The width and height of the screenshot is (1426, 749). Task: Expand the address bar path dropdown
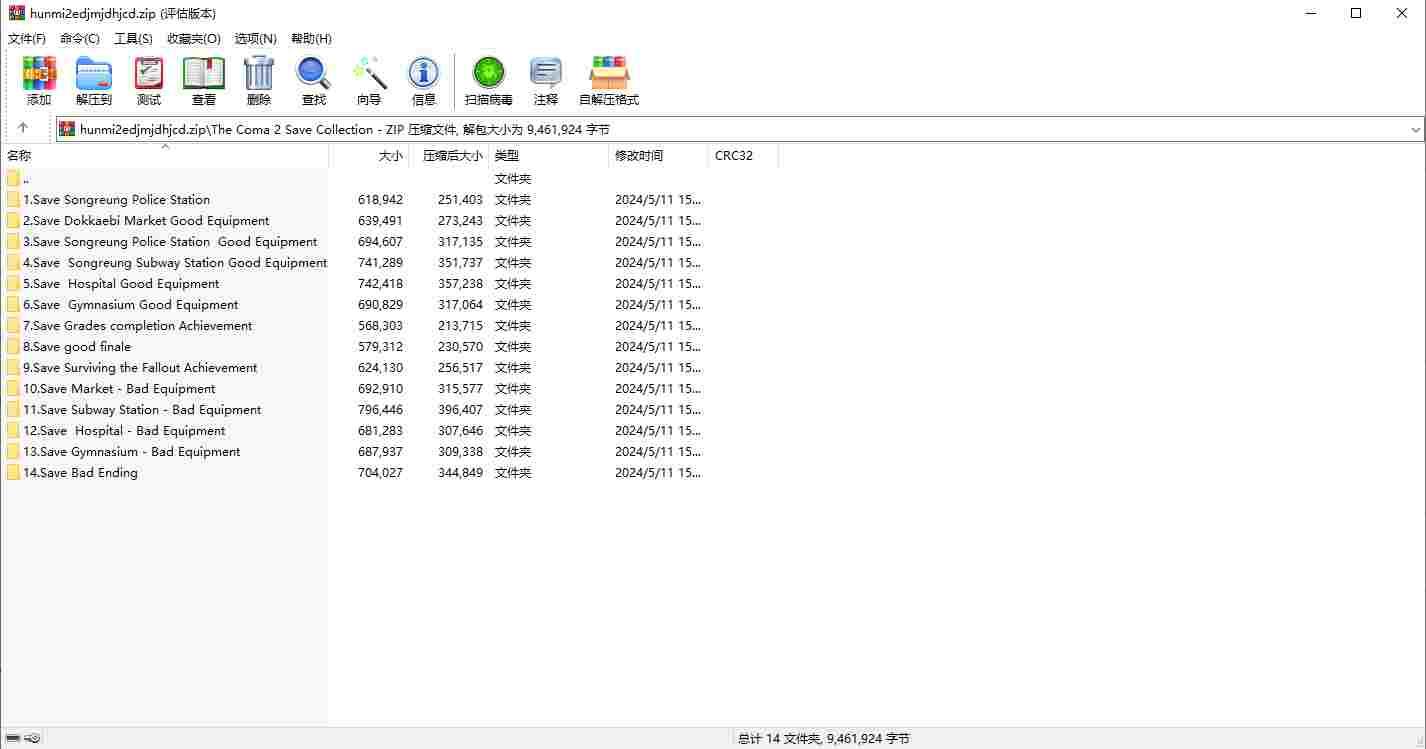[x=1415, y=129]
